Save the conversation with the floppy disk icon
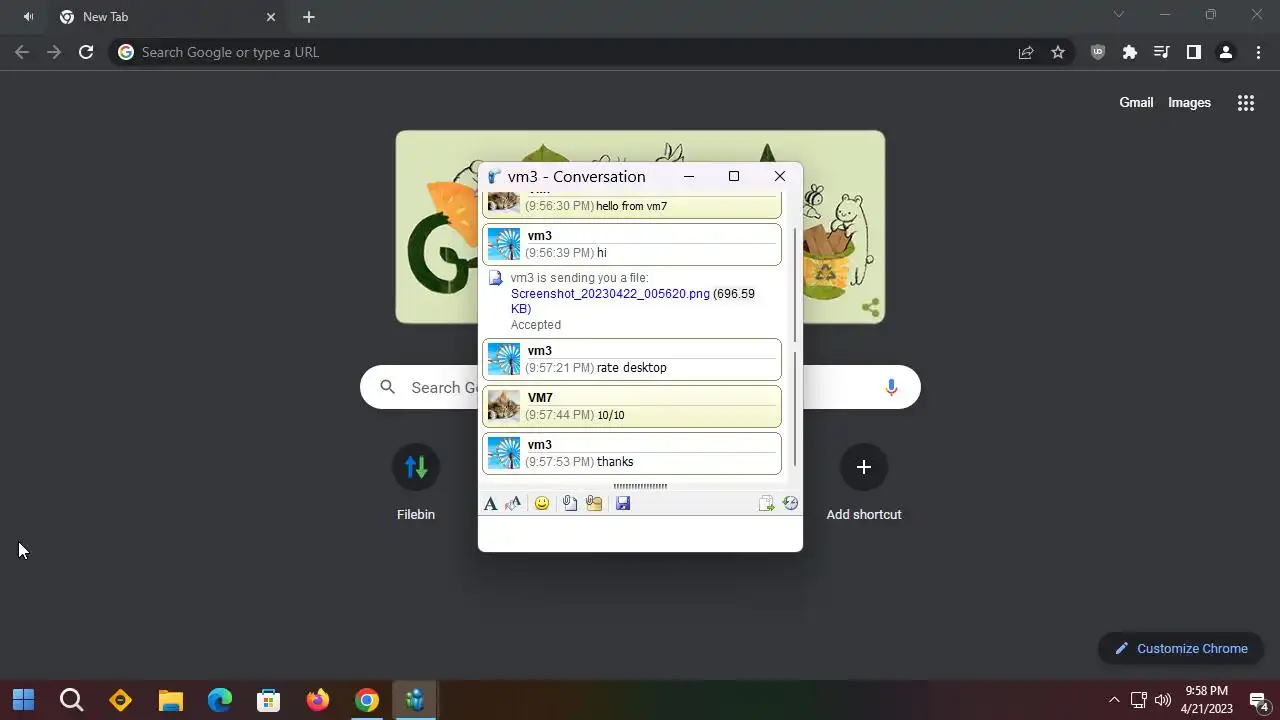Screen dimensions: 1280x720 (623, 503)
